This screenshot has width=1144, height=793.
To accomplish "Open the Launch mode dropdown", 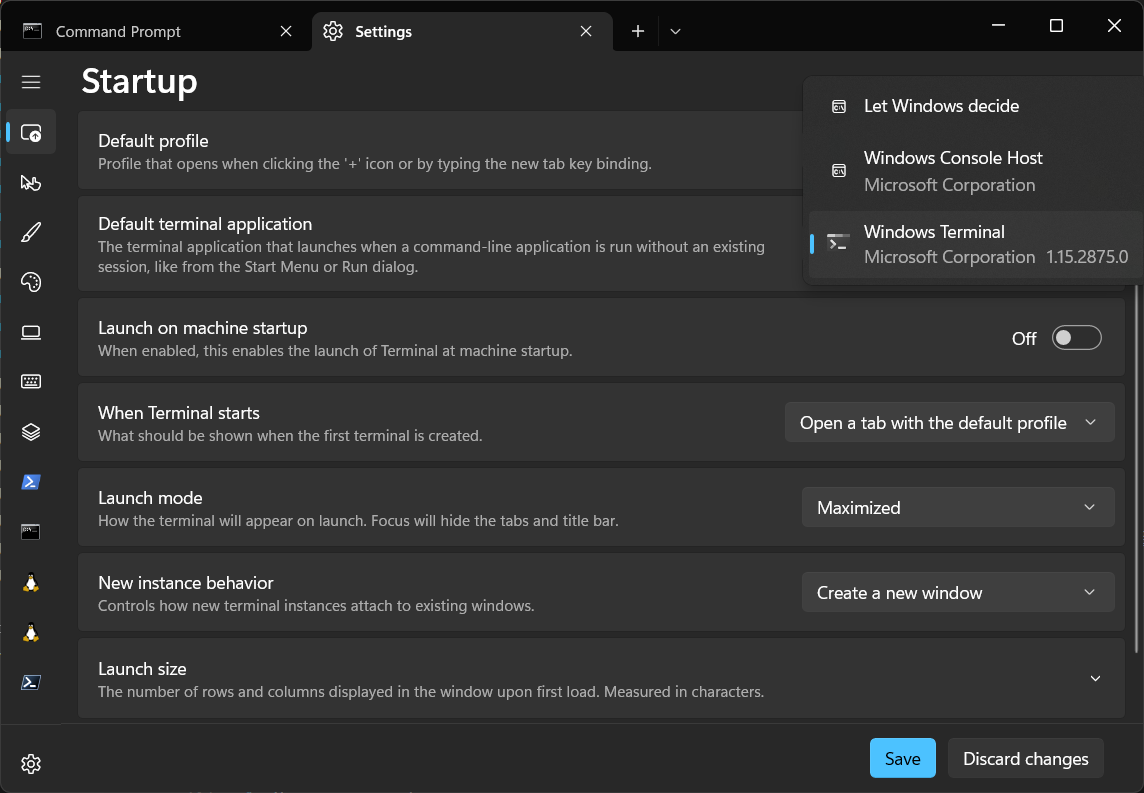I will [x=957, y=508].
